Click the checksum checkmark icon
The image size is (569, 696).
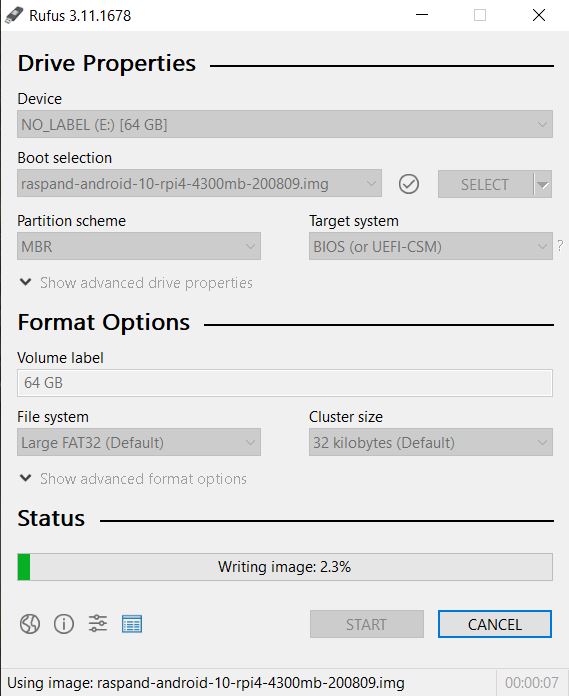coord(409,184)
